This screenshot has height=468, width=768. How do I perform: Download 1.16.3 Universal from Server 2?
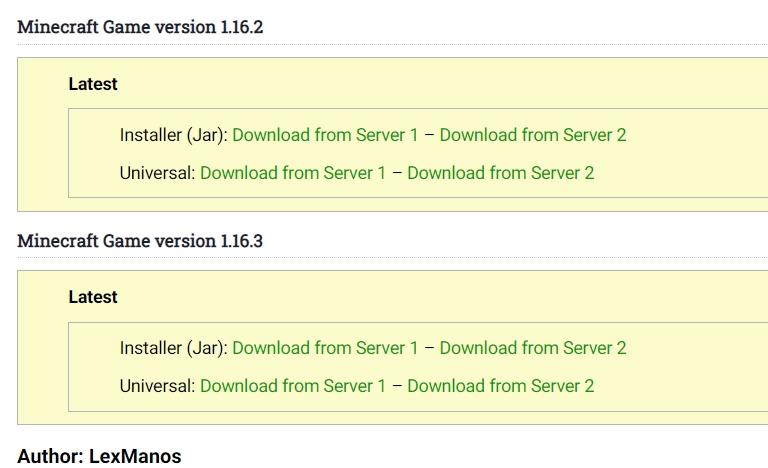[501, 386]
